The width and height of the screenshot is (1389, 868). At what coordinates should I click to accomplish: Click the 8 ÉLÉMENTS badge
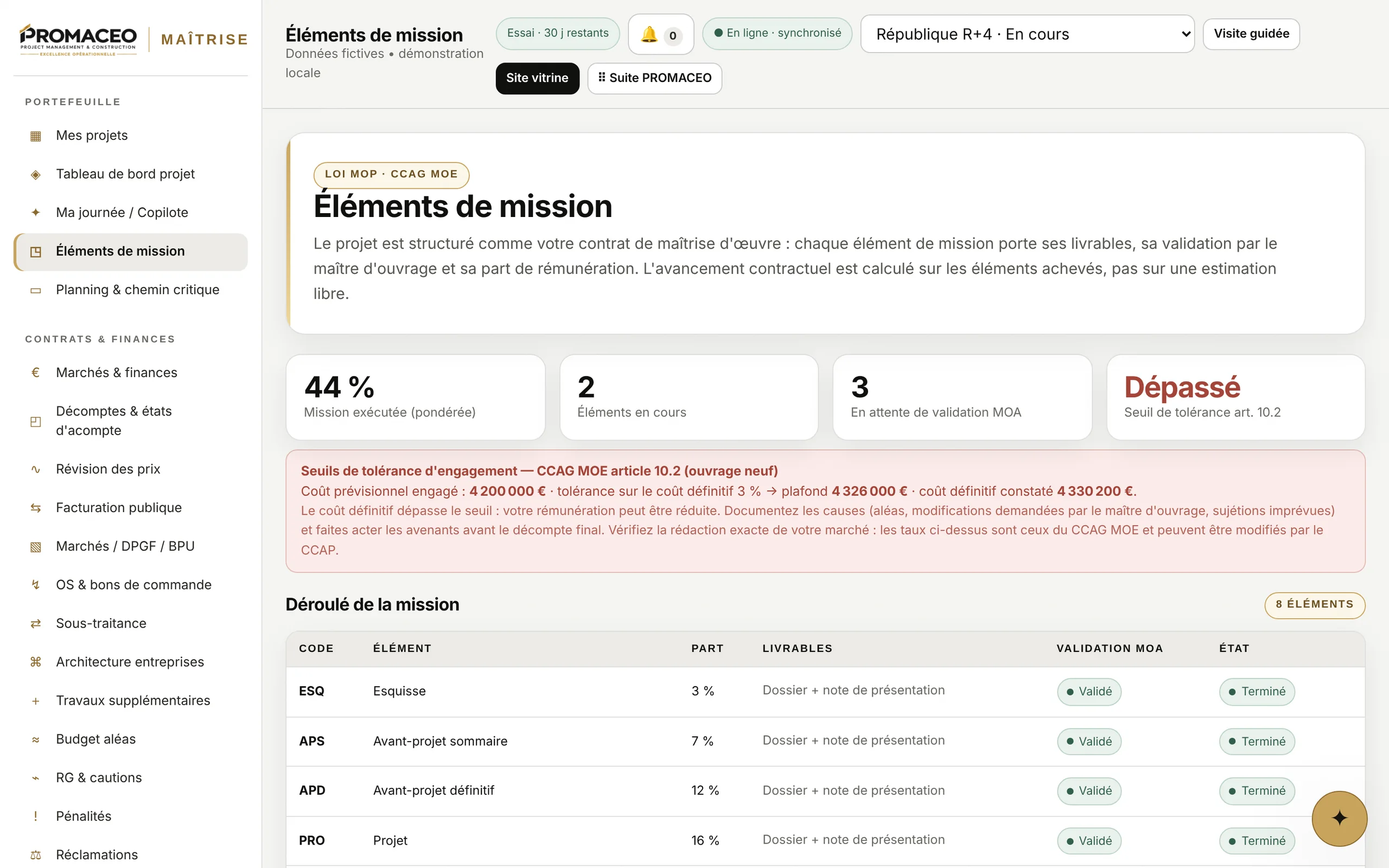pos(1314,604)
